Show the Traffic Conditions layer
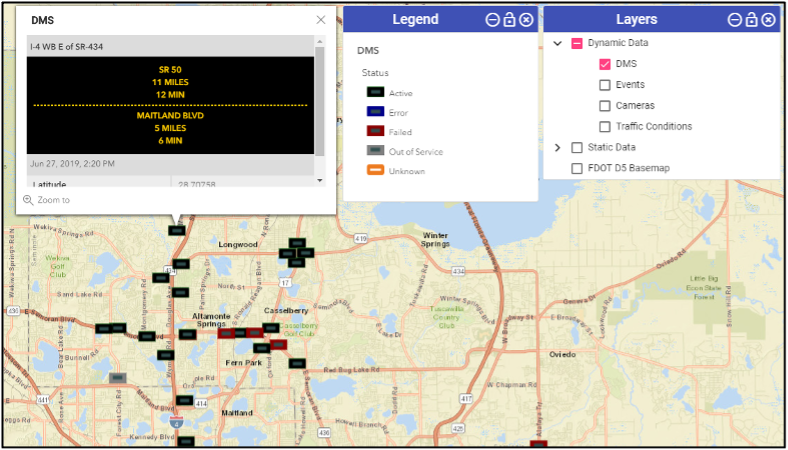The width and height of the screenshot is (788, 450). pyautogui.click(x=605, y=127)
